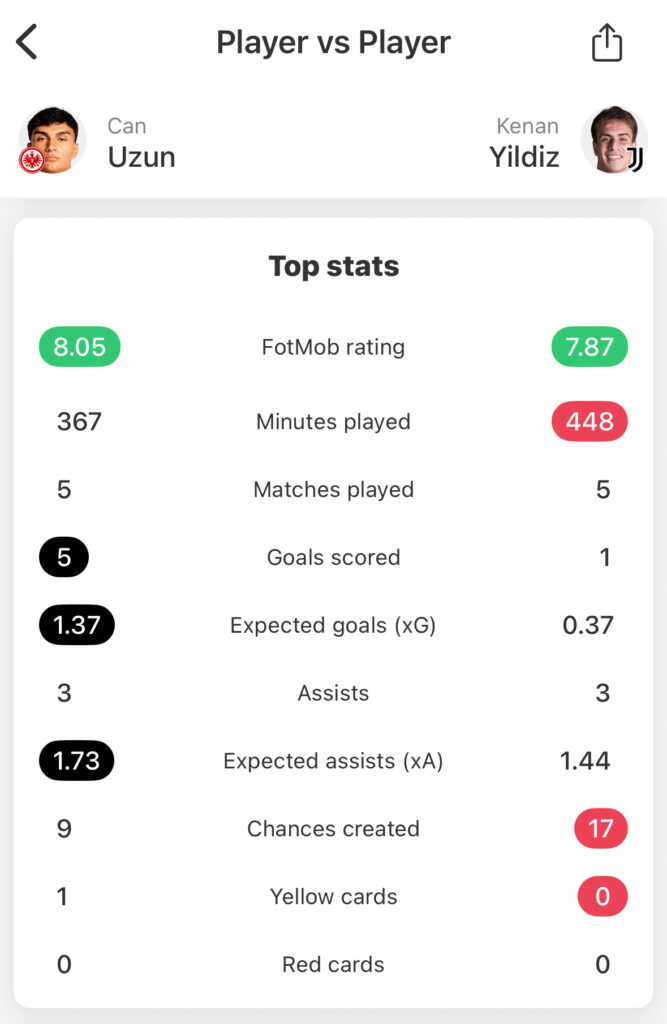Viewport: 667px width, 1024px height.
Task: Tap the green 8.05 FotMob rating badge
Action: point(79,347)
